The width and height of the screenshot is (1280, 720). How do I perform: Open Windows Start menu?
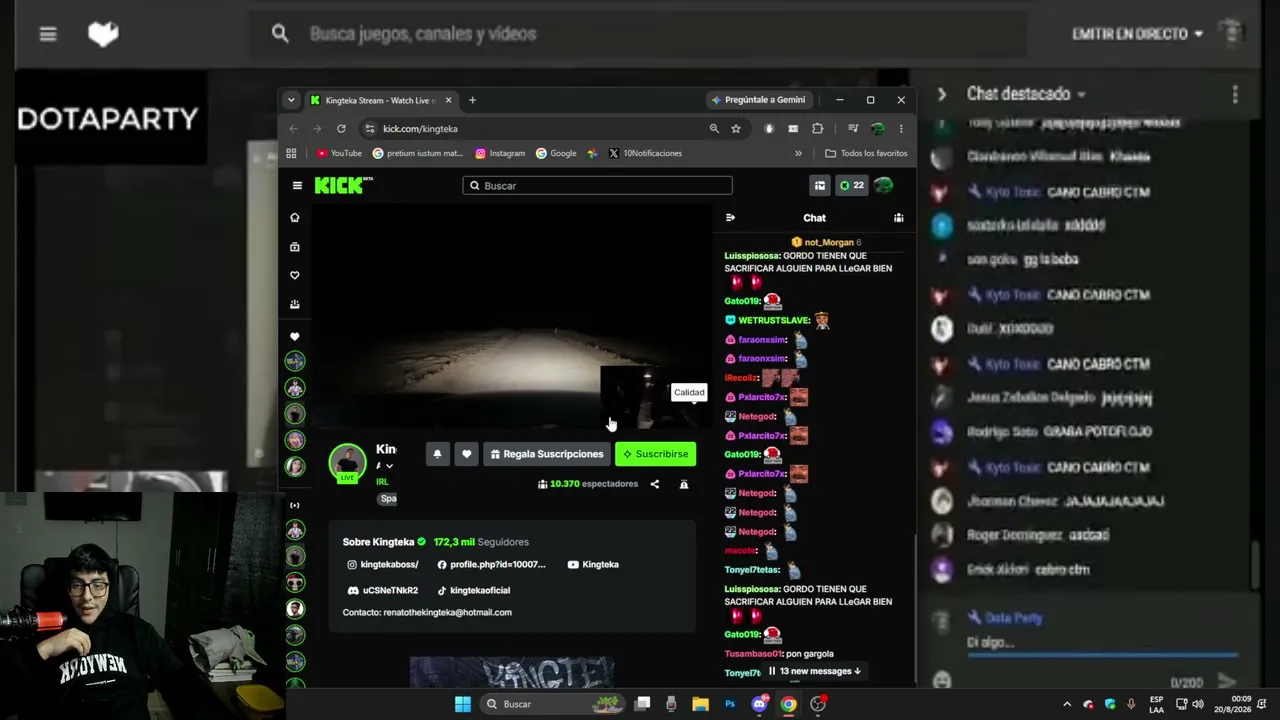pyautogui.click(x=463, y=704)
